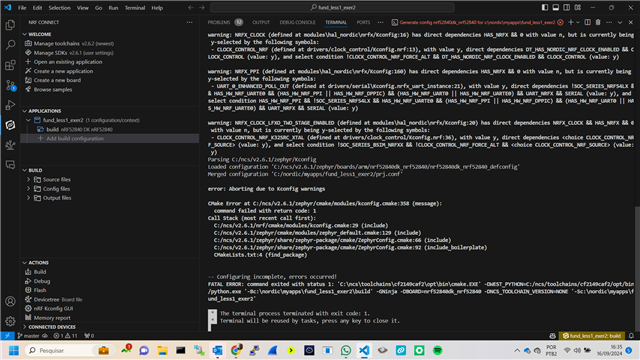Screen dimensions: 640x360
Task: Click Manage SDKs link
Action: point(51,53)
